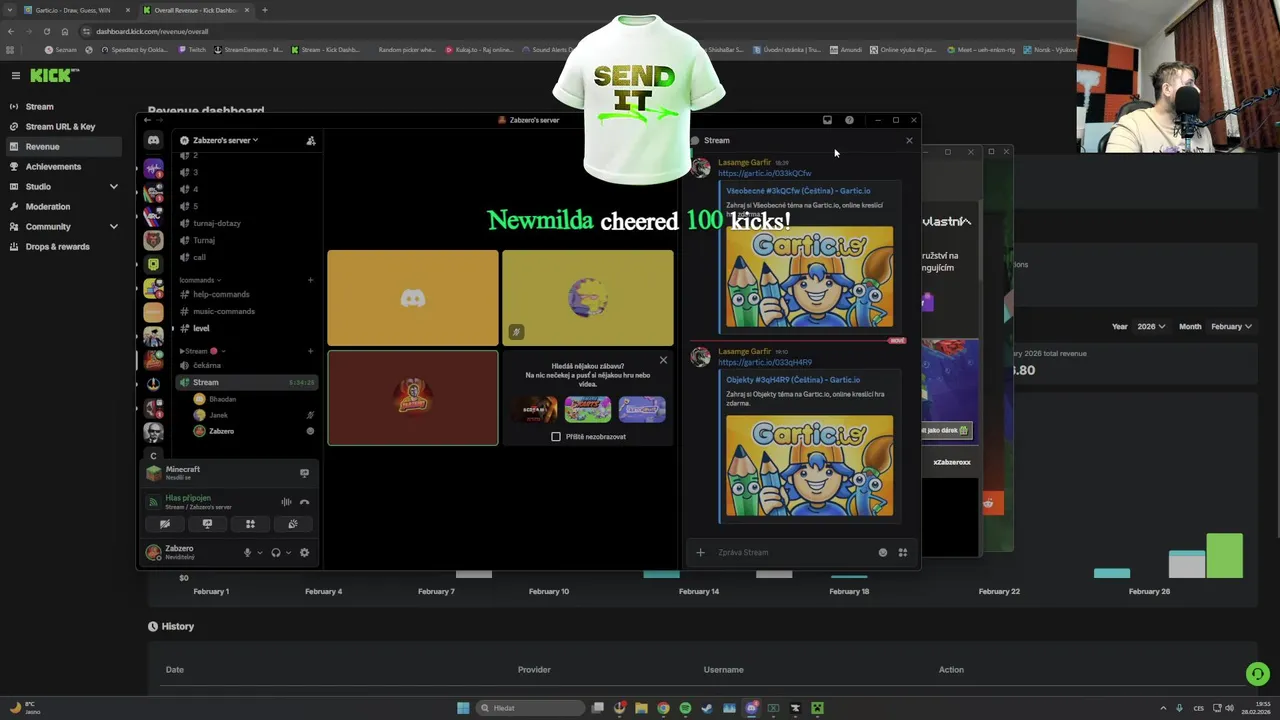The image size is (1280, 720).
Task: Open the Kick support chat bubble
Action: tap(1258, 674)
